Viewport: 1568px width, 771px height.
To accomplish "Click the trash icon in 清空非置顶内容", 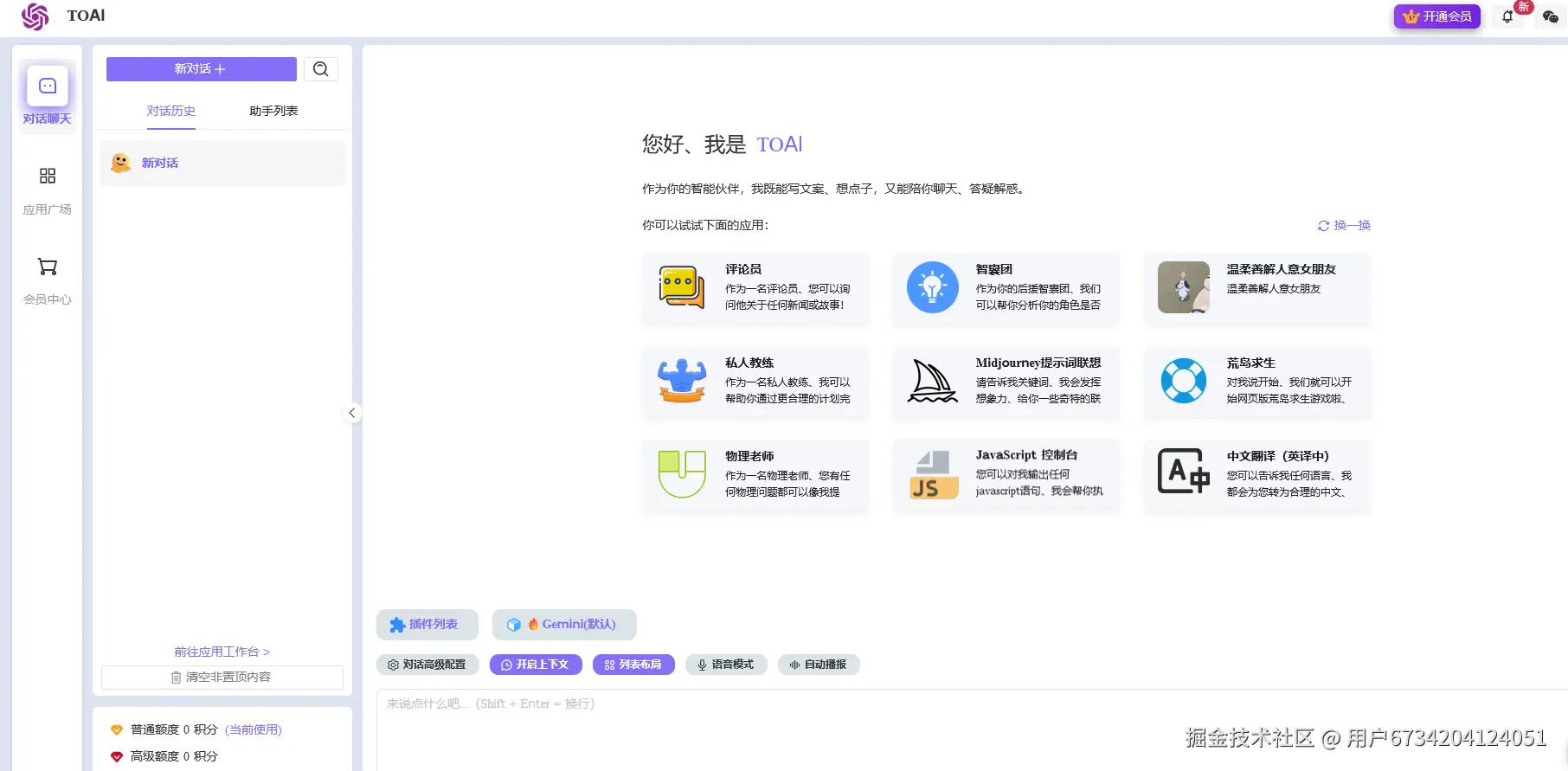I will [177, 678].
